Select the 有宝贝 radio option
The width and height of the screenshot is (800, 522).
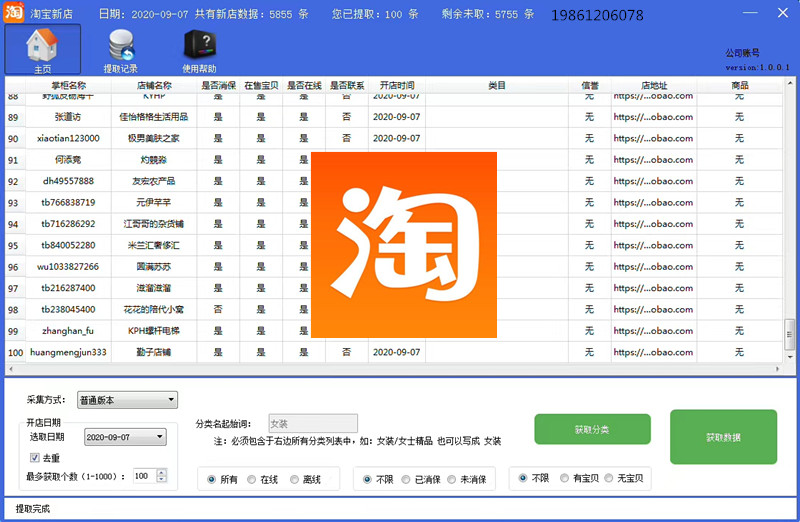[x=566, y=480]
